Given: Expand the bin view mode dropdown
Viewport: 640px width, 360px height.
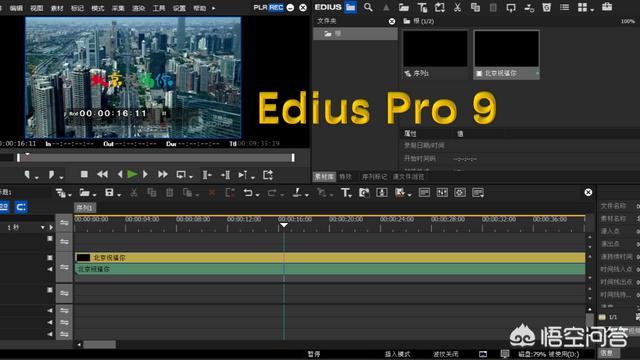Looking at the screenshot, I should (592, 9).
